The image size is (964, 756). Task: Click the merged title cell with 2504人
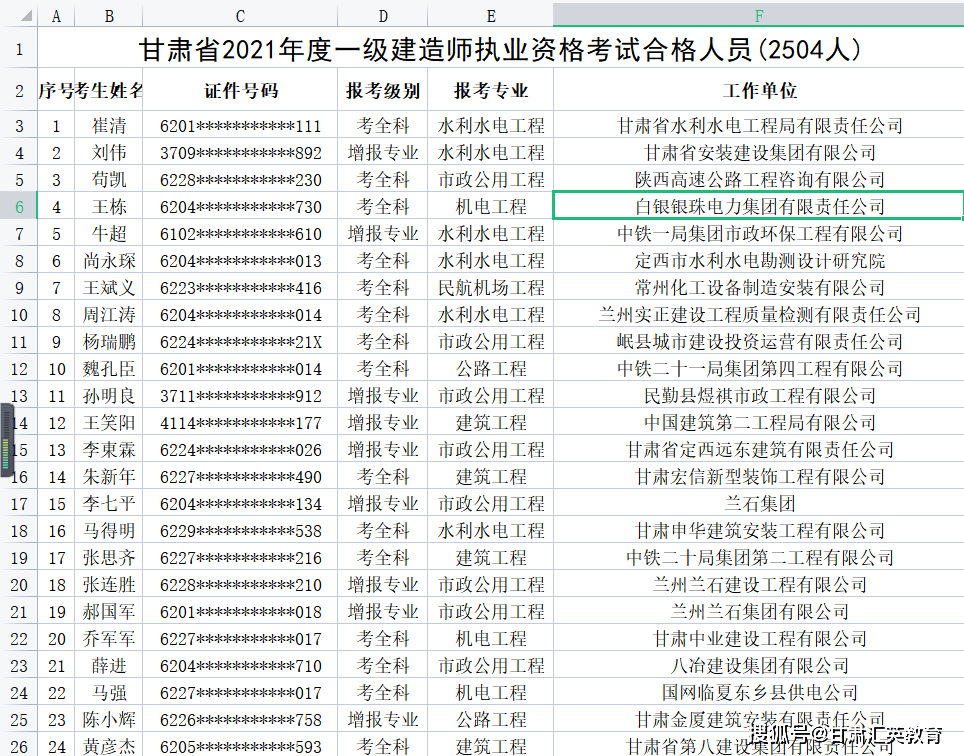click(x=490, y=47)
